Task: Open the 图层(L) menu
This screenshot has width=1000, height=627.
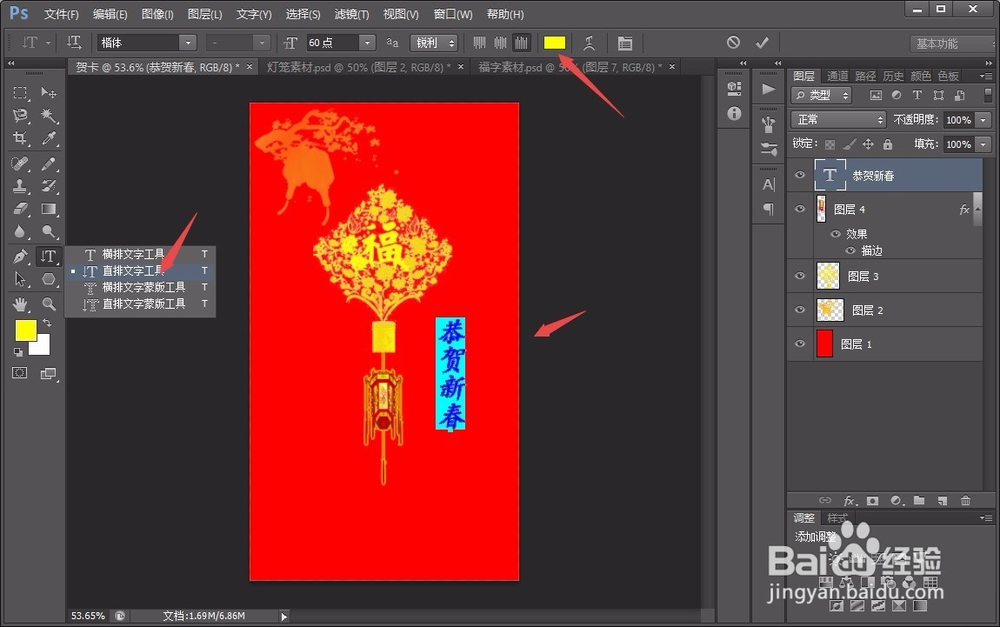Action: pos(205,14)
